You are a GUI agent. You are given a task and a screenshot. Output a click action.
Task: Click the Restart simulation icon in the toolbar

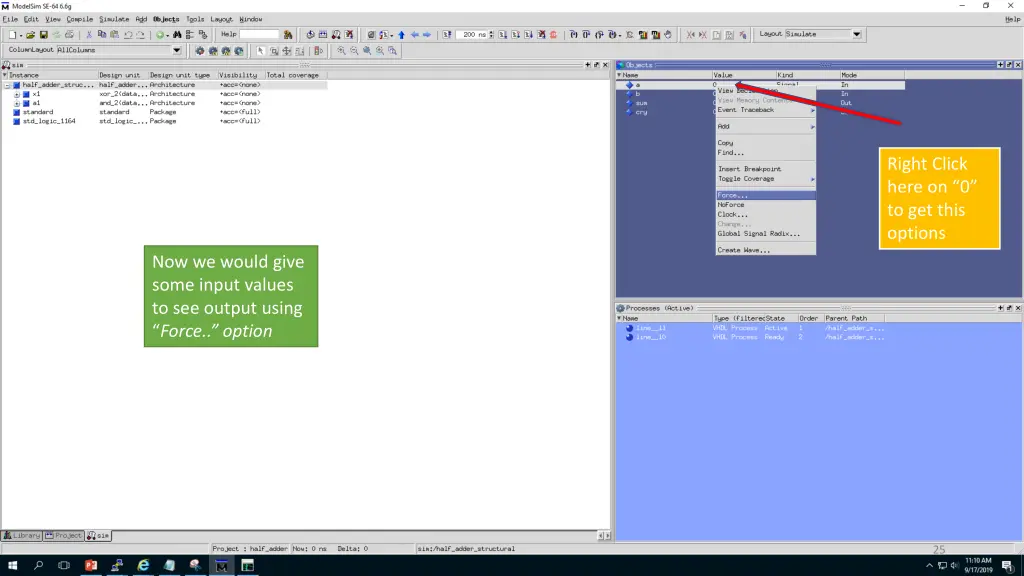coord(447,35)
